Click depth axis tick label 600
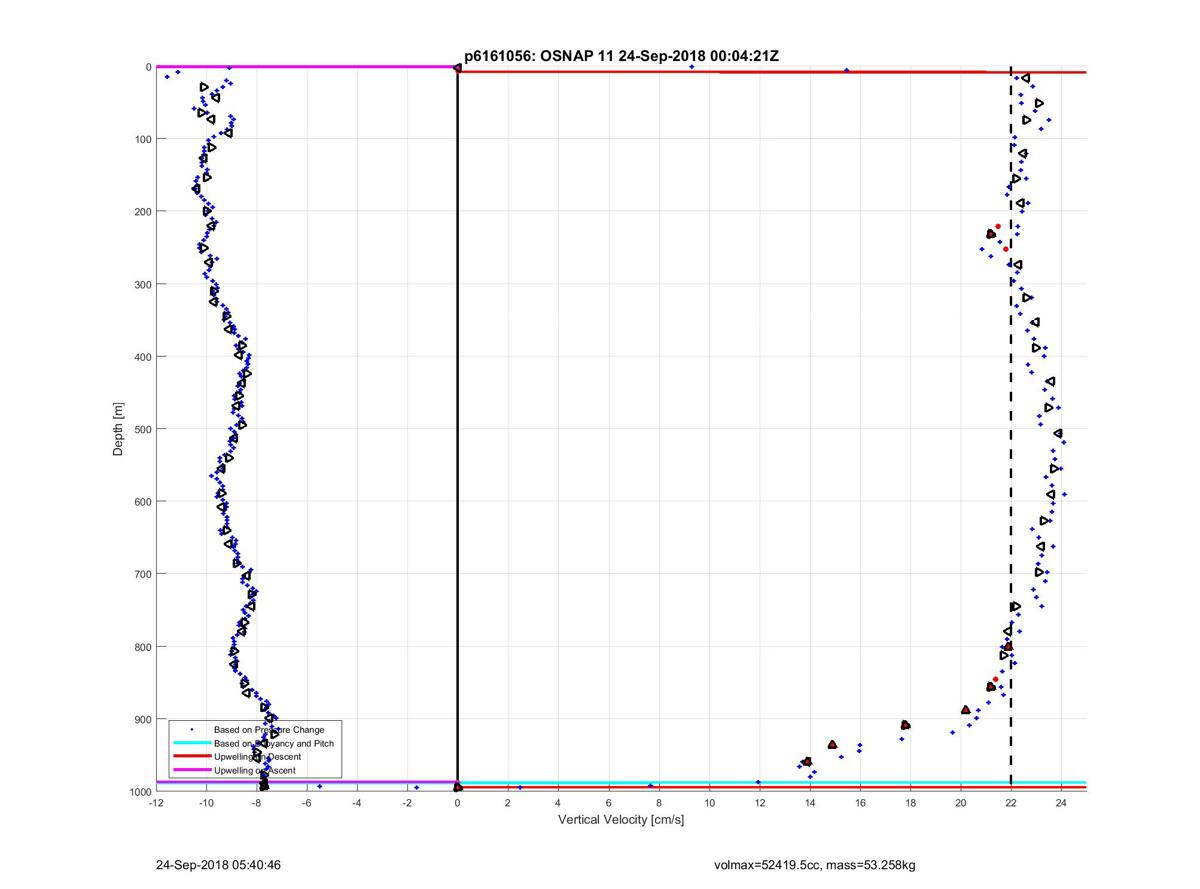Viewport: 1200px width, 889px height. [143, 501]
